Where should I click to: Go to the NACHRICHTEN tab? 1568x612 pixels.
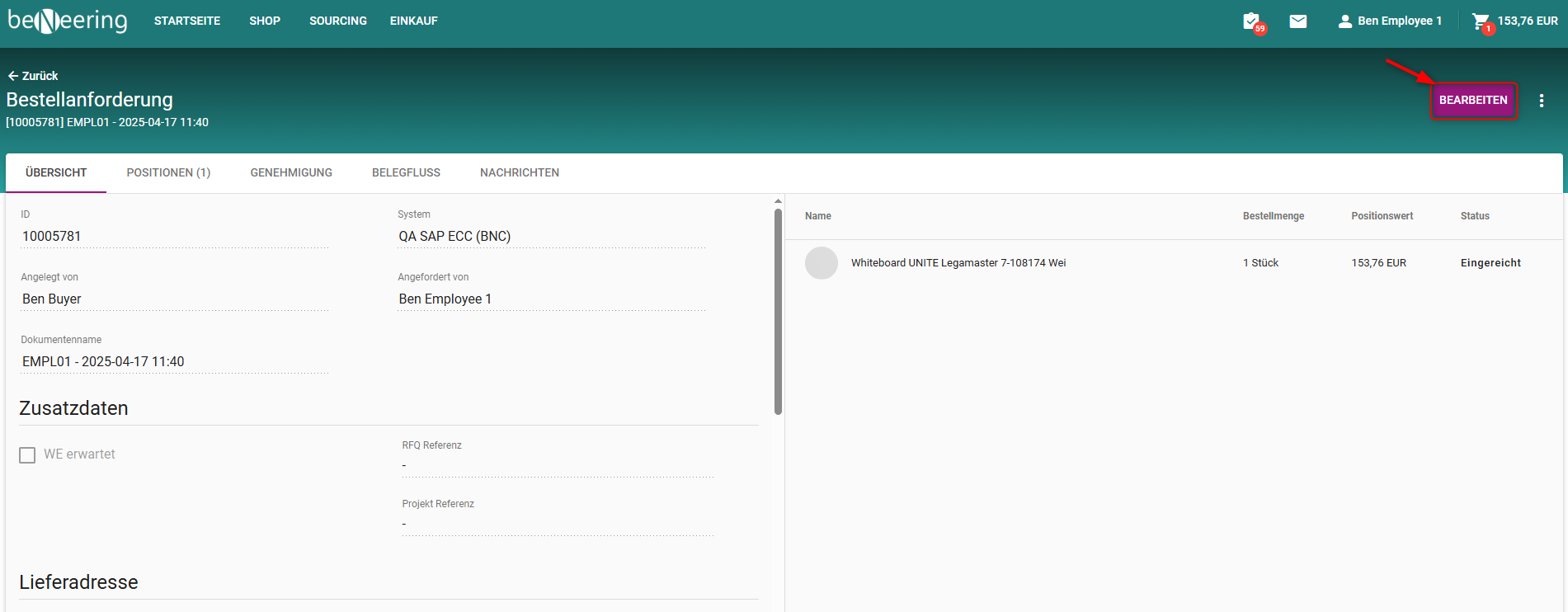[520, 173]
